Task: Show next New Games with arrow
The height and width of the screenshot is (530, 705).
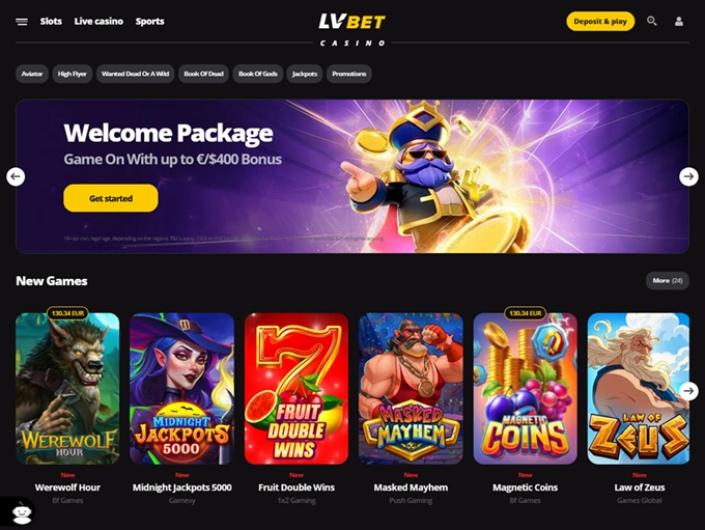Action: tap(688, 391)
